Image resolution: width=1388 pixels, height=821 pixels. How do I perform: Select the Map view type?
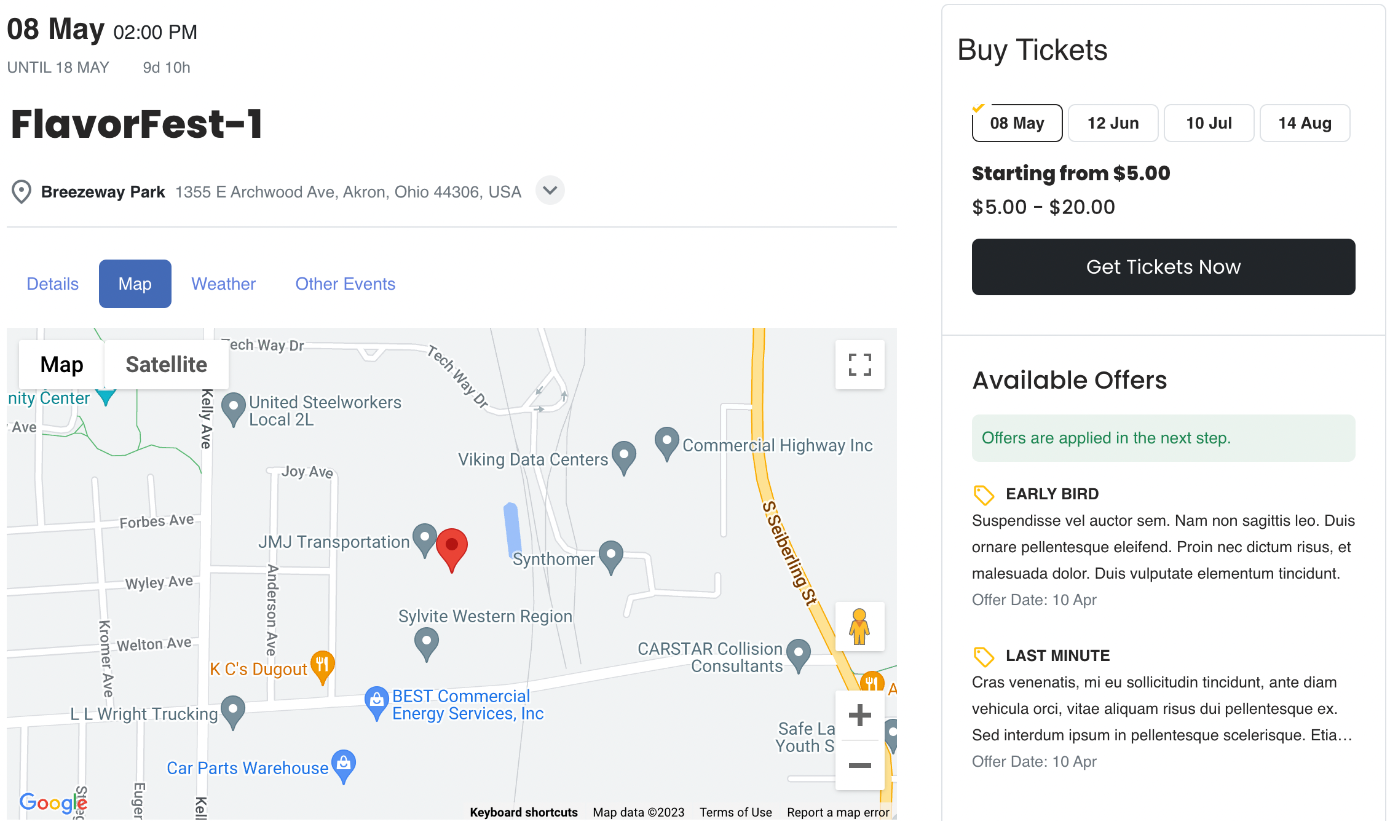tap(62, 365)
